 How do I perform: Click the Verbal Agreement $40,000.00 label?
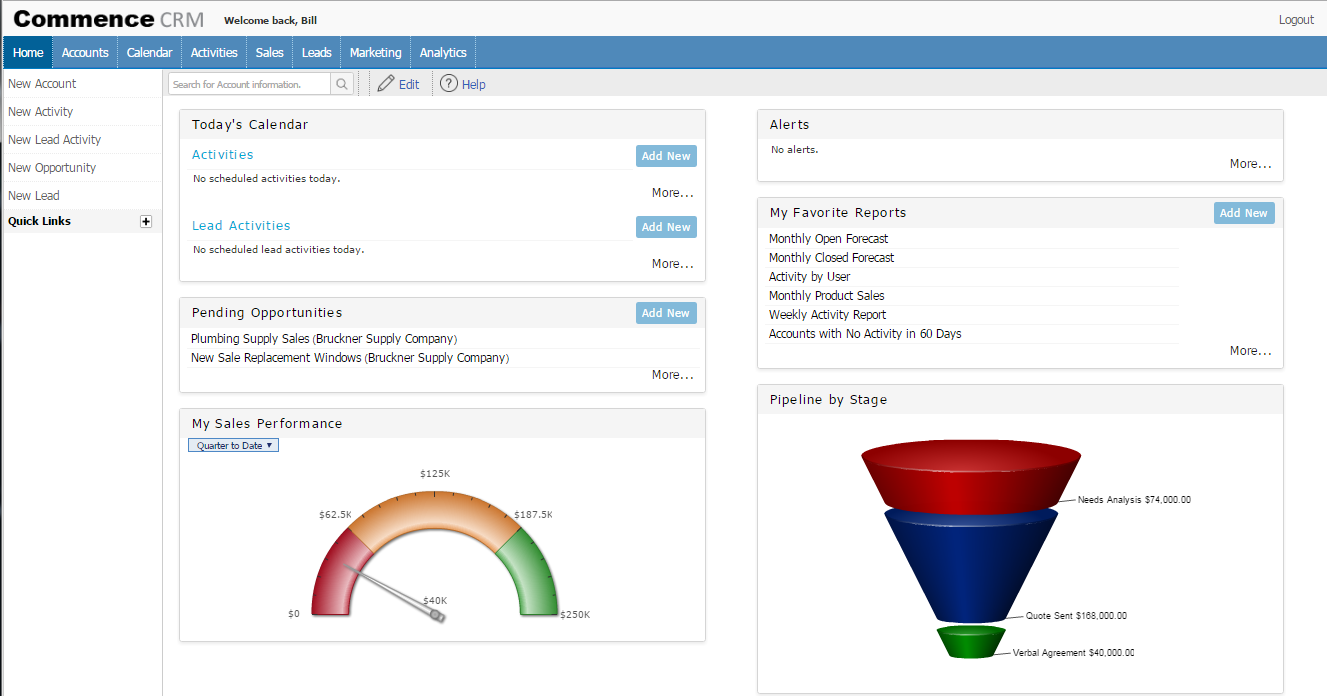coord(1074,653)
